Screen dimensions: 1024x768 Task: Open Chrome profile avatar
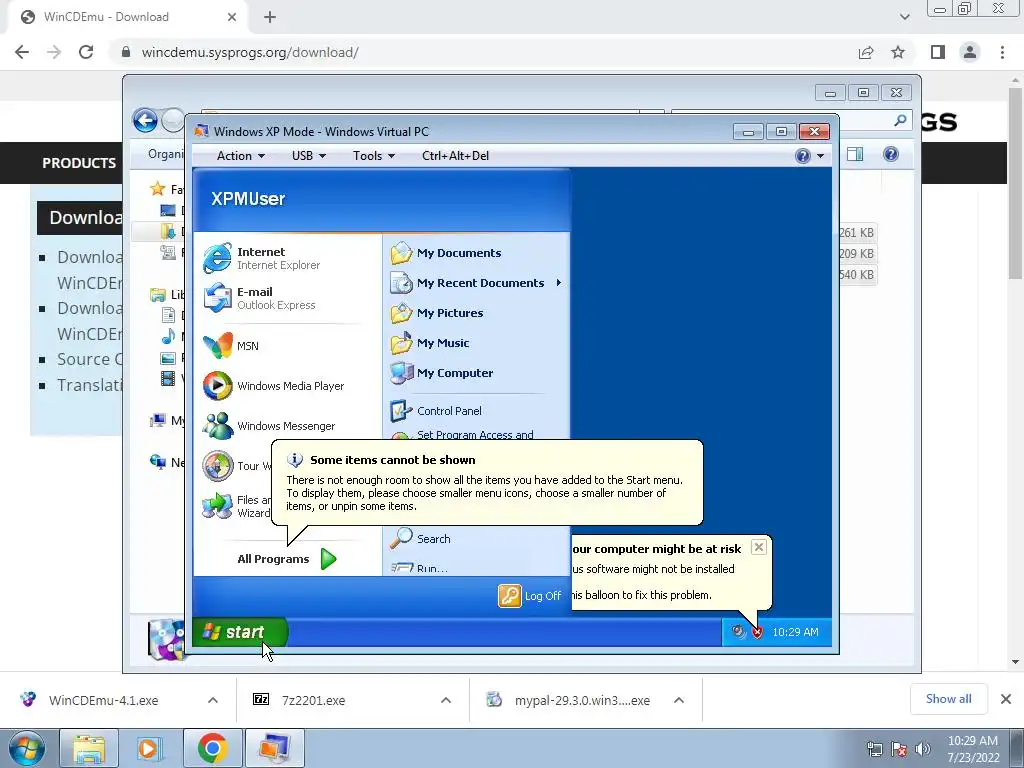point(970,52)
